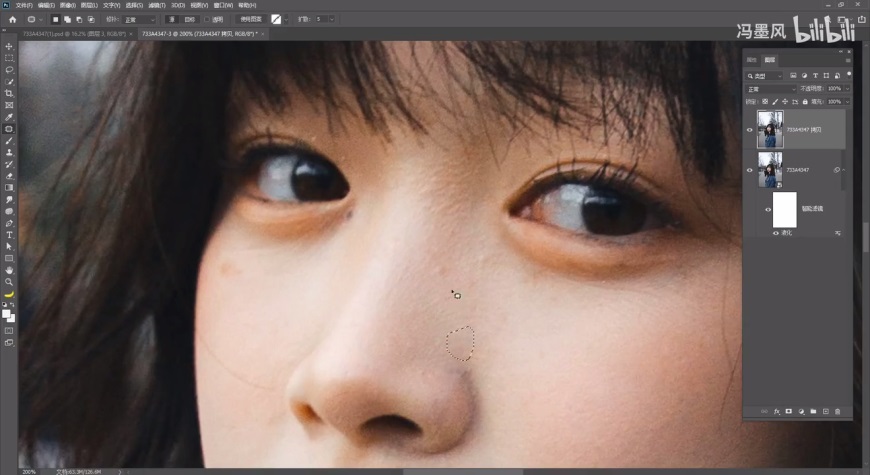Select the History Brush tool
This screenshot has width=870, height=475.
9,164
